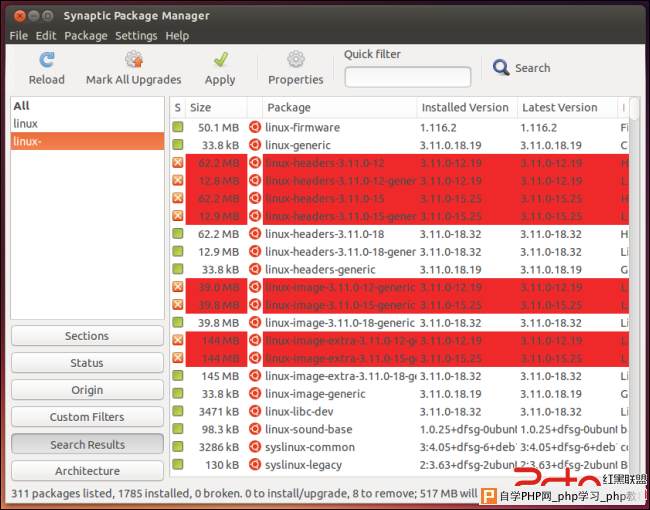Switch to the Origin filter view

pos(87,390)
